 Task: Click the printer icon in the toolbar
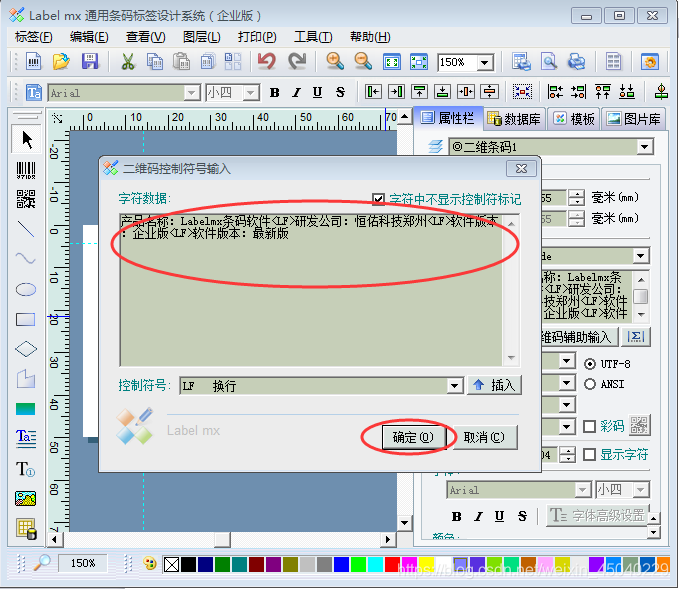576,62
